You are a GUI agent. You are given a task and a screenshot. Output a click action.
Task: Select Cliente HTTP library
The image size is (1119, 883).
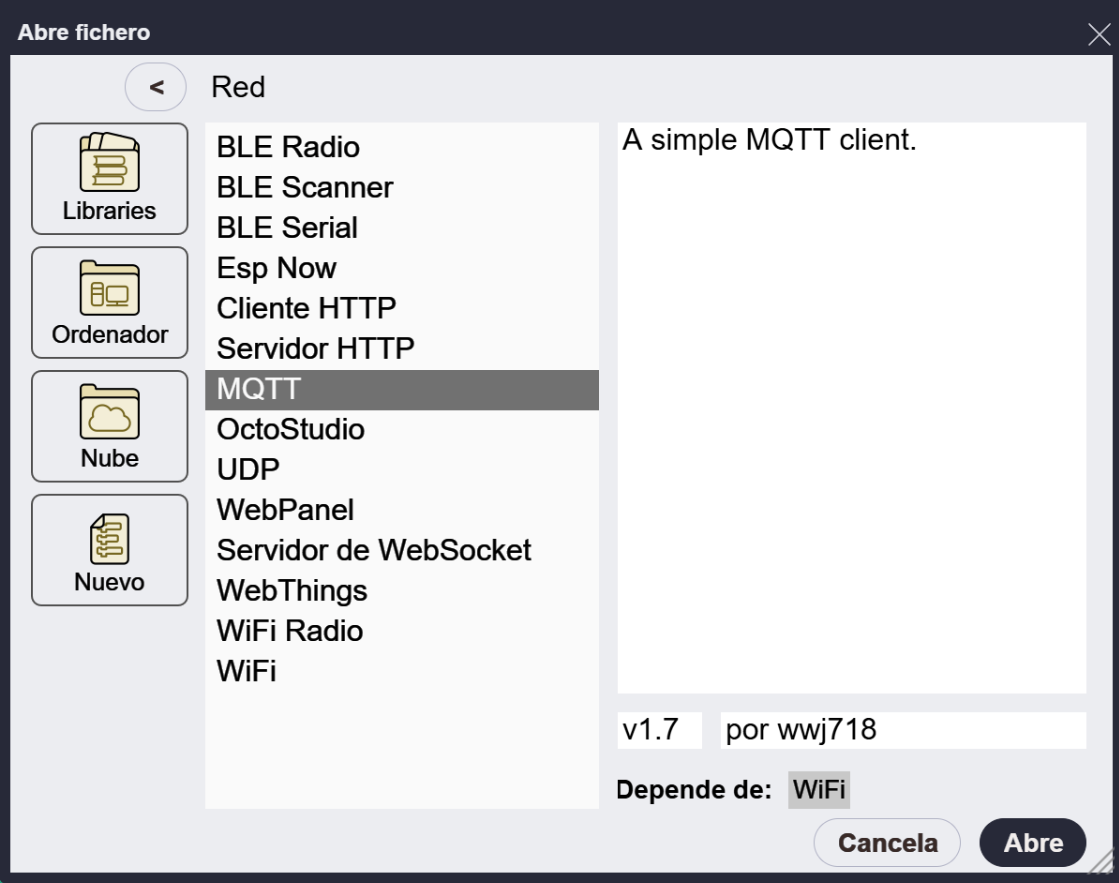[x=402, y=308]
